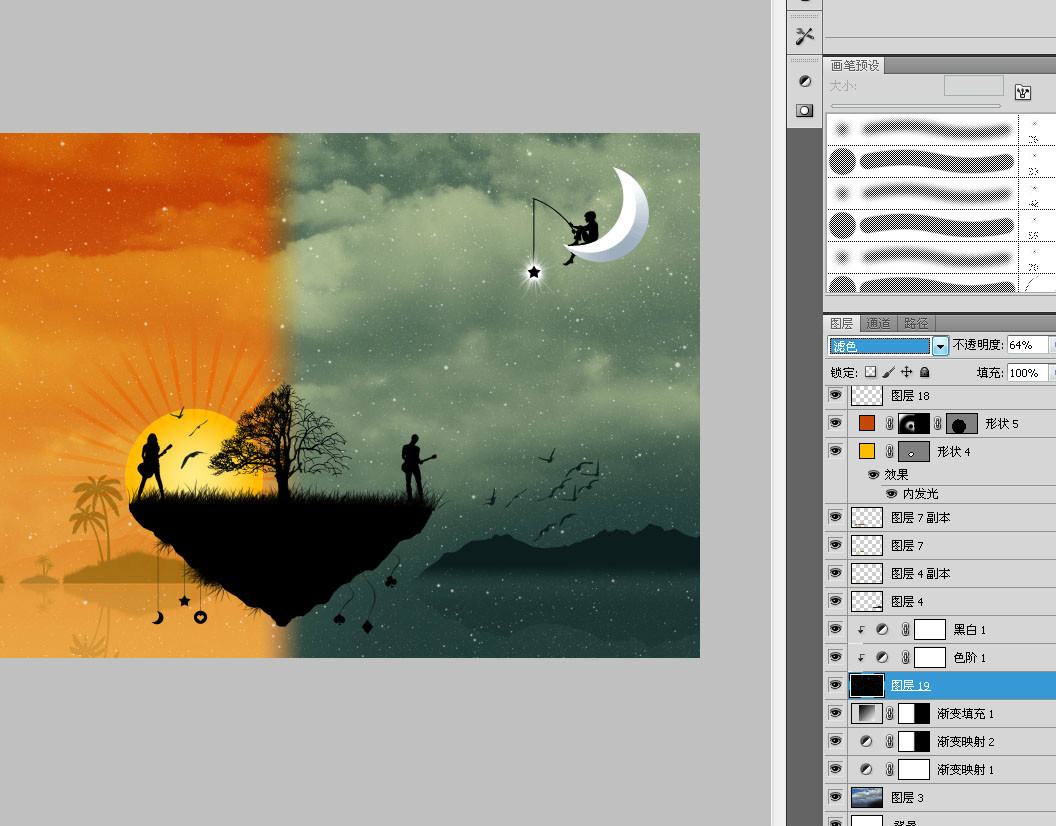The width and height of the screenshot is (1056, 826).
Task: Click mask link icon on 色阶 1
Action: [906, 658]
